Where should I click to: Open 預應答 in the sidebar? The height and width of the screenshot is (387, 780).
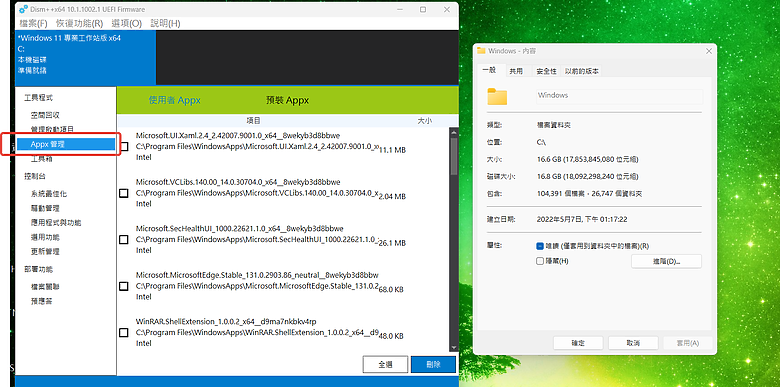(x=42, y=301)
